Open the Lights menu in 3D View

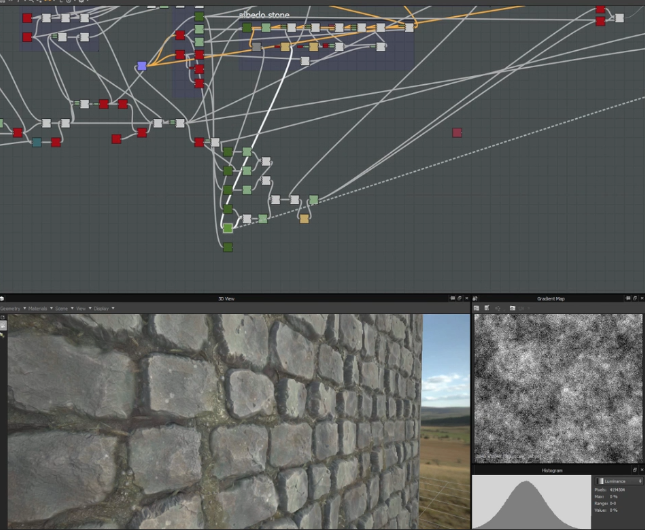point(62,308)
